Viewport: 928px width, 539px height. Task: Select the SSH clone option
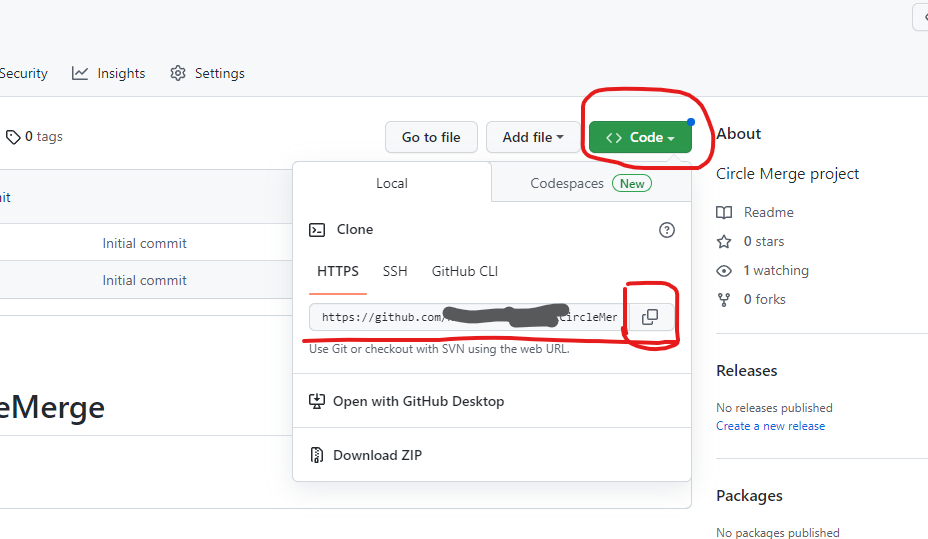(395, 272)
